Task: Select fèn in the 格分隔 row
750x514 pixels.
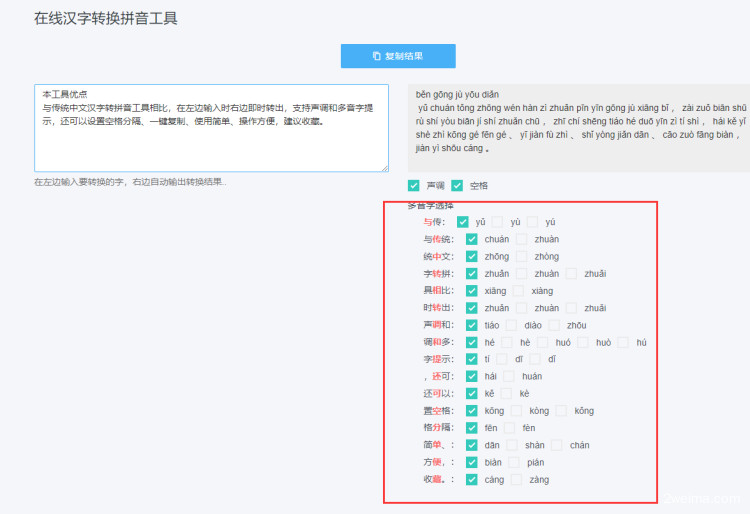Action: click(509, 428)
